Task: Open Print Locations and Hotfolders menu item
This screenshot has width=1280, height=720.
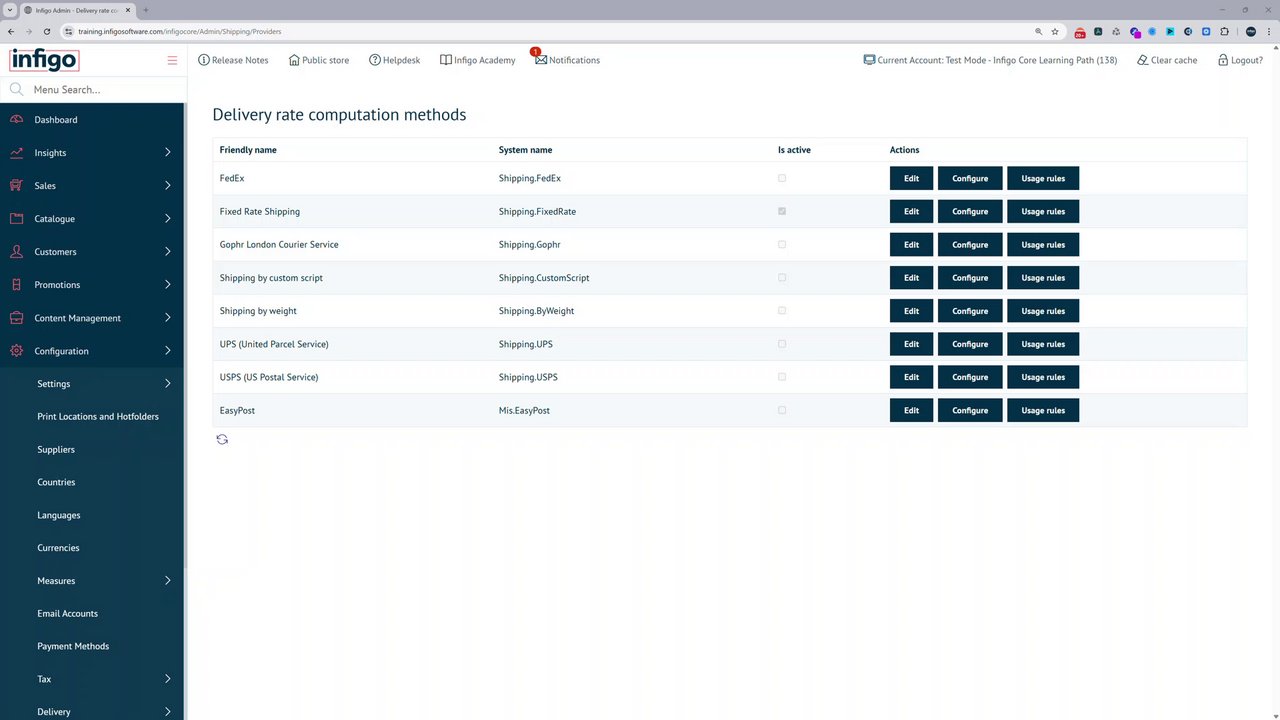Action: tap(98, 417)
